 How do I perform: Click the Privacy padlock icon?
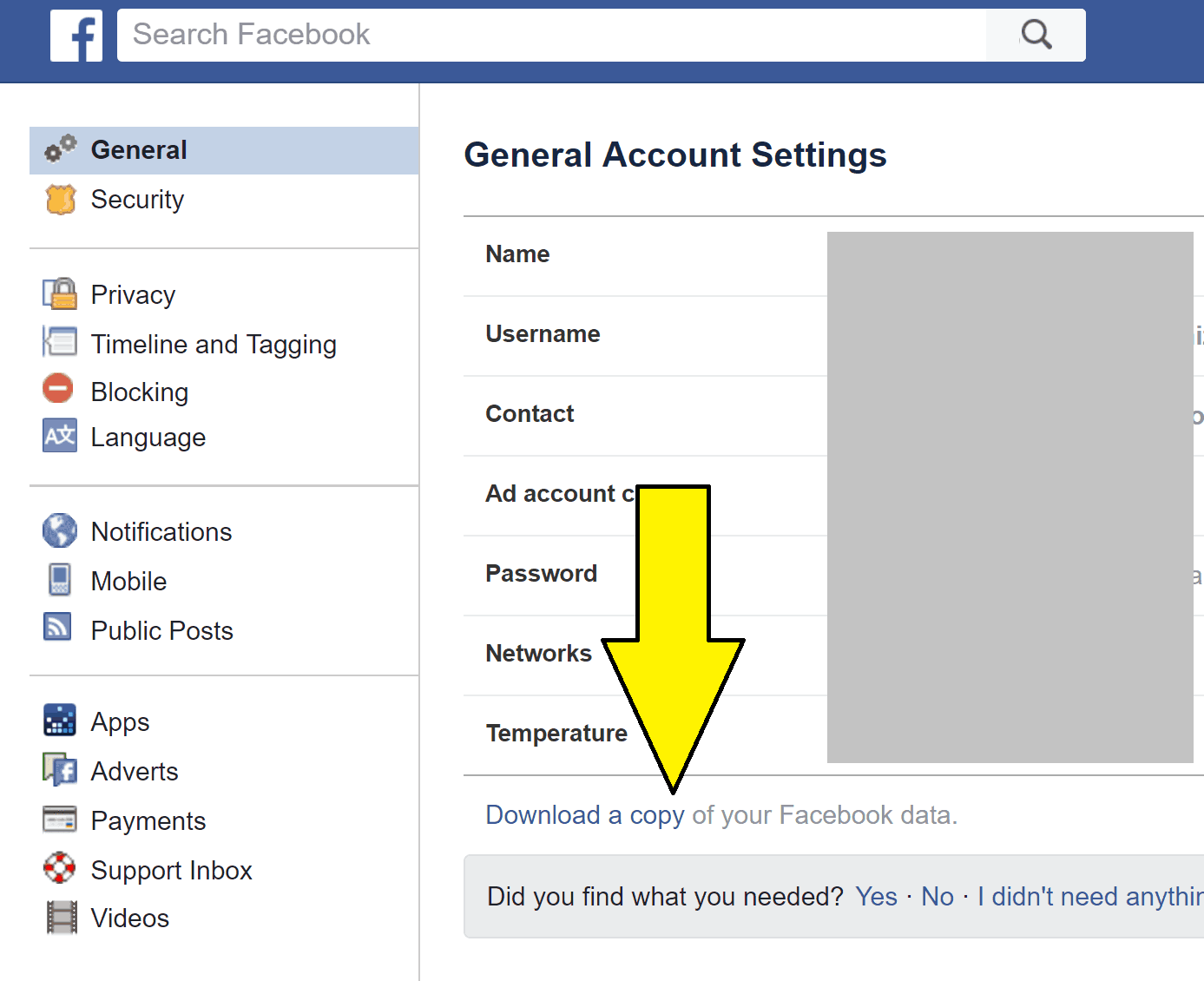(x=60, y=294)
